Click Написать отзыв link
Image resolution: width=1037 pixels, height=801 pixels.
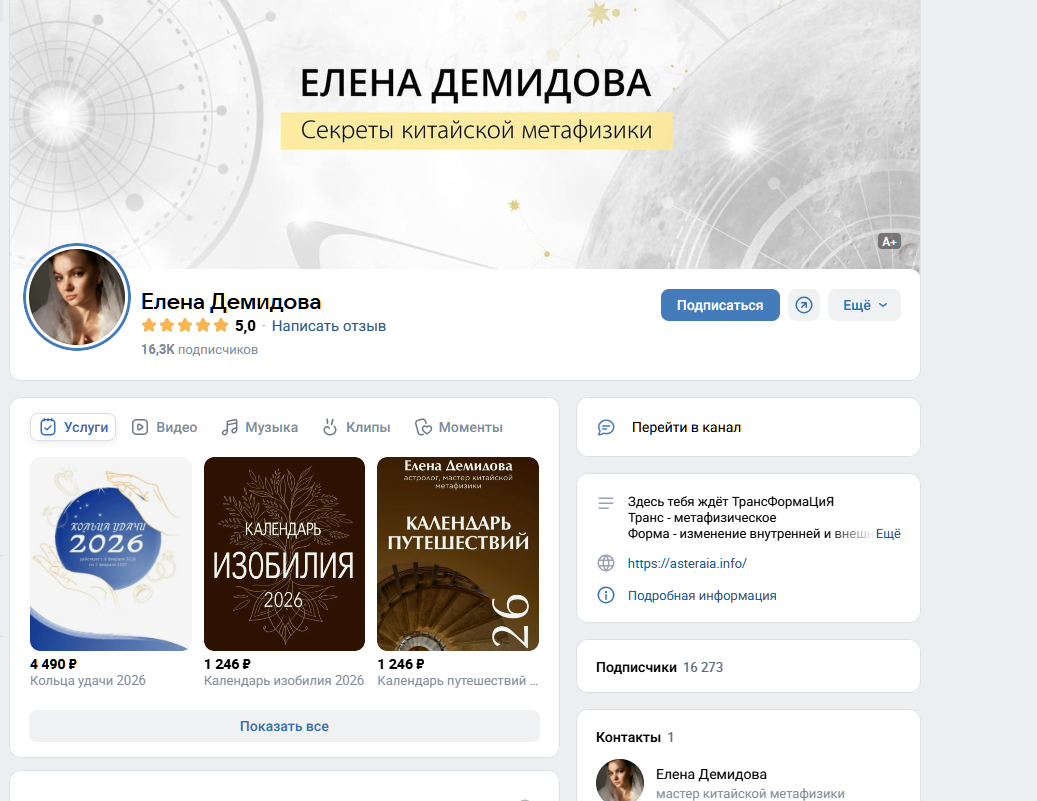pos(329,326)
